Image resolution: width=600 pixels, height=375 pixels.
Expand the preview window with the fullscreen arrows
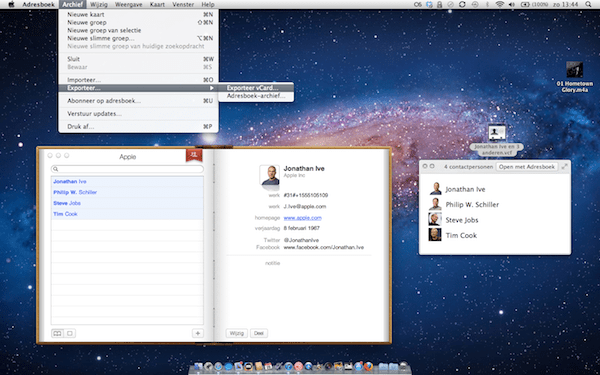pos(564,166)
